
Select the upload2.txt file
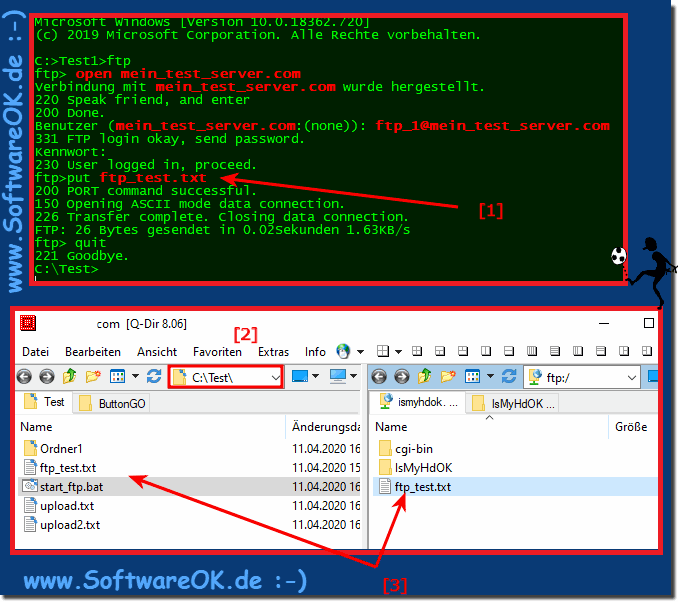[62, 525]
